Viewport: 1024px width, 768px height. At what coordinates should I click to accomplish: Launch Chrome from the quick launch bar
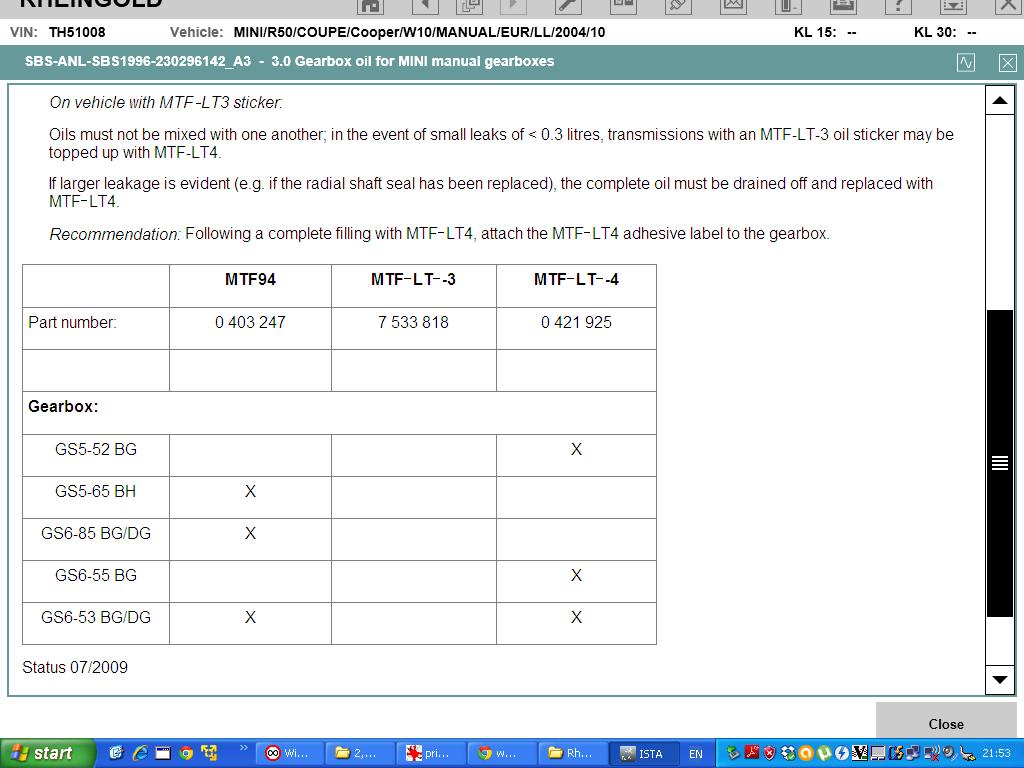[x=186, y=753]
